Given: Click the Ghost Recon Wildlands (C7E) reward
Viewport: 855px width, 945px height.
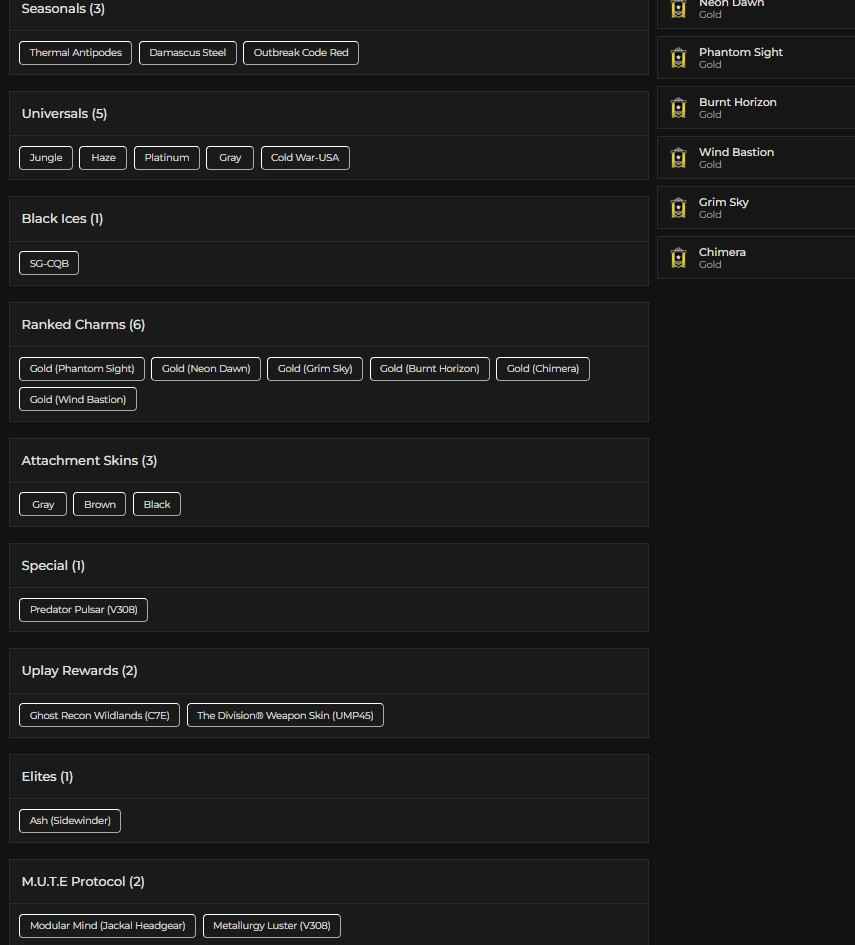Looking at the screenshot, I should tap(99, 715).
